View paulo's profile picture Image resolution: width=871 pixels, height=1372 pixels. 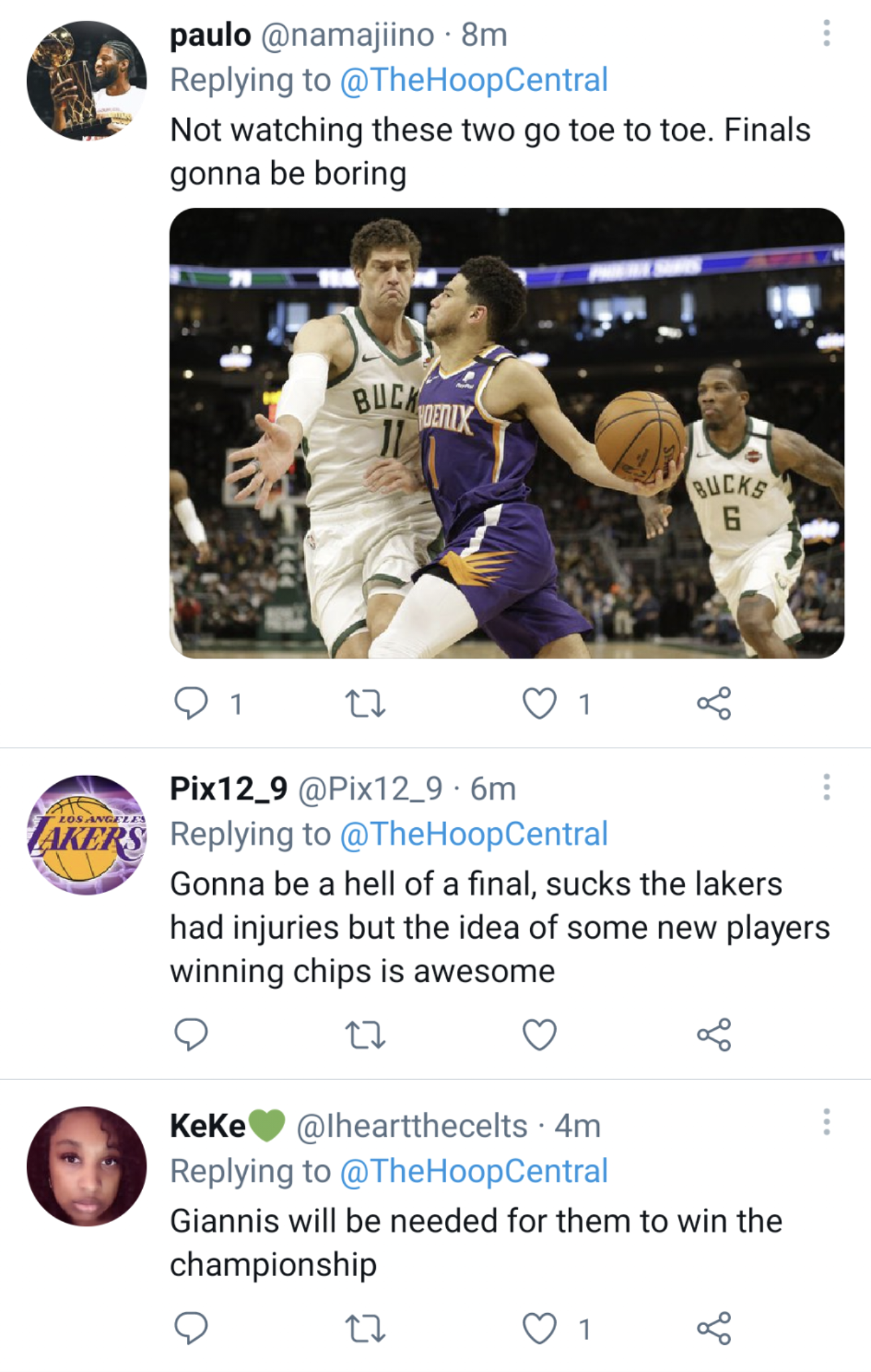pos(86,80)
